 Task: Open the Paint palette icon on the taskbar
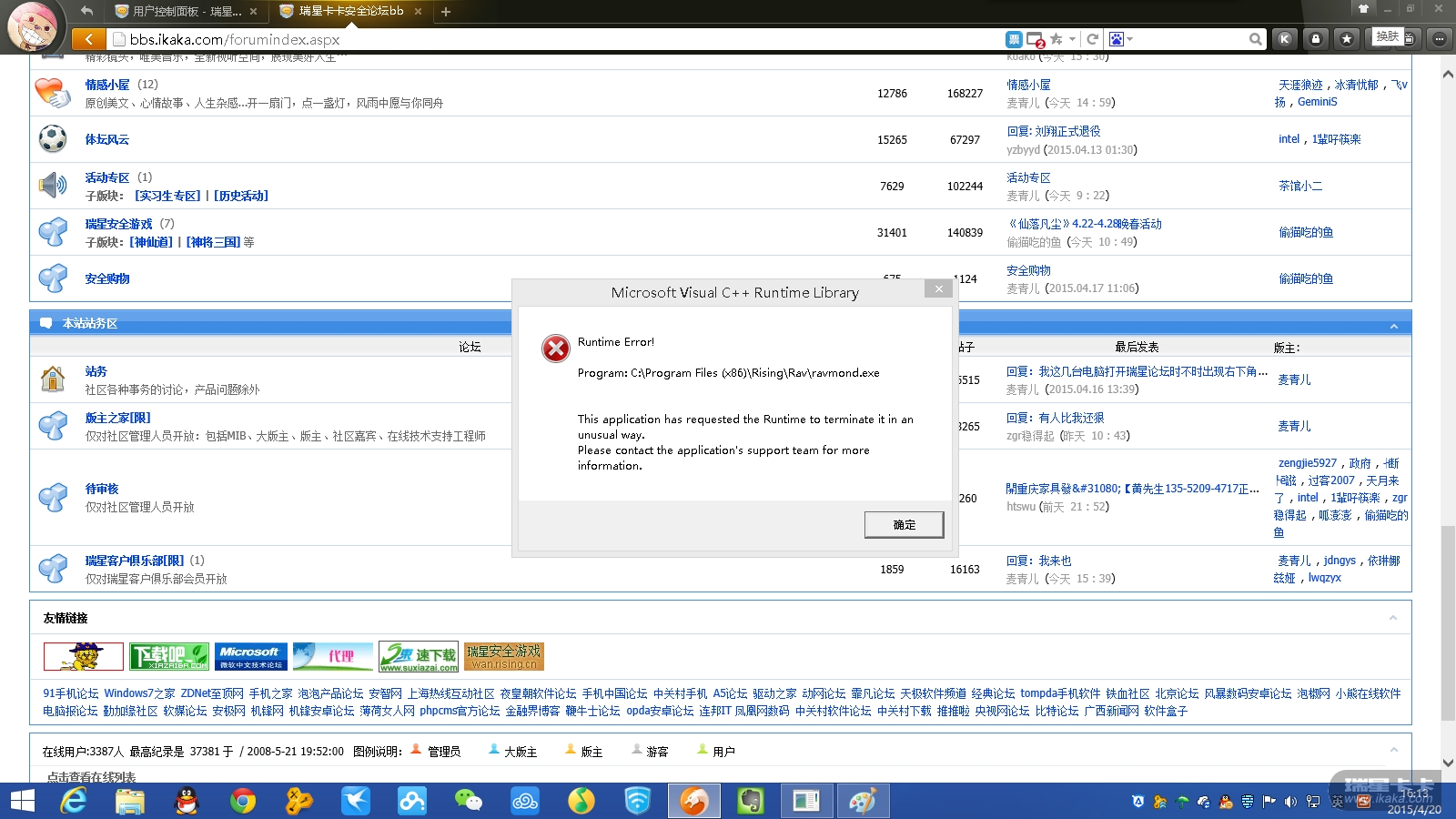tap(863, 801)
